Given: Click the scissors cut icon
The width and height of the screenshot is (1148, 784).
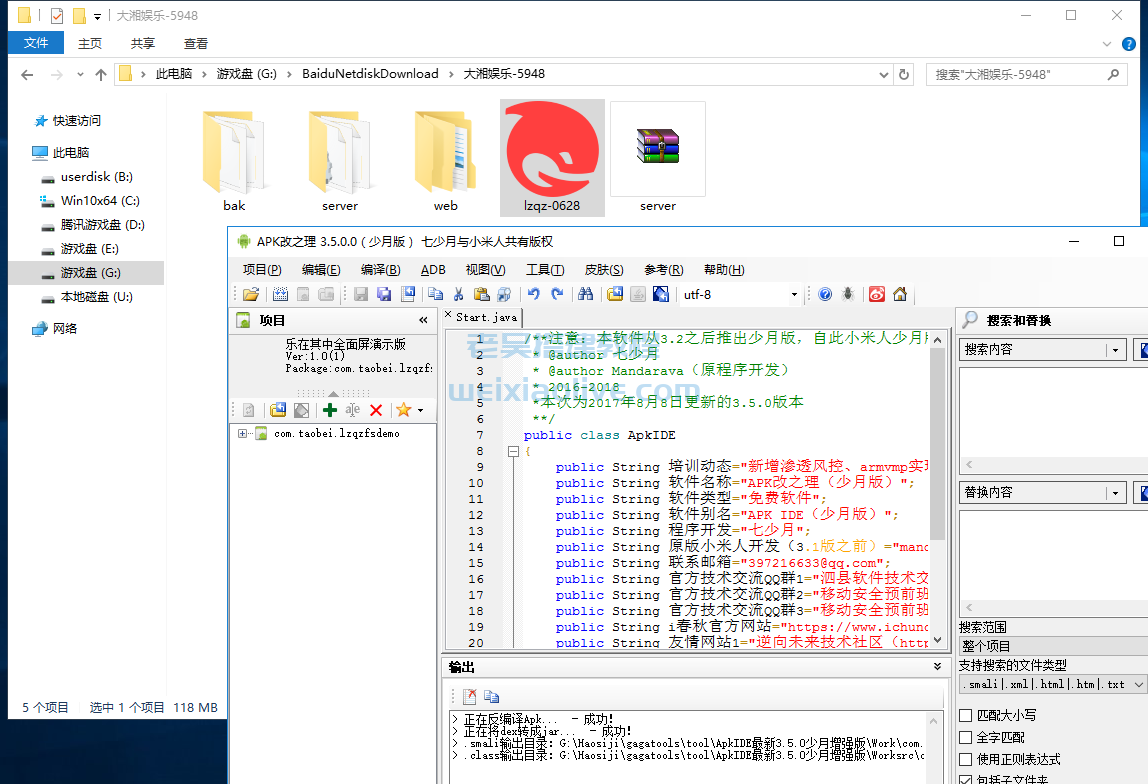Looking at the screenshot, I should 458,295.
